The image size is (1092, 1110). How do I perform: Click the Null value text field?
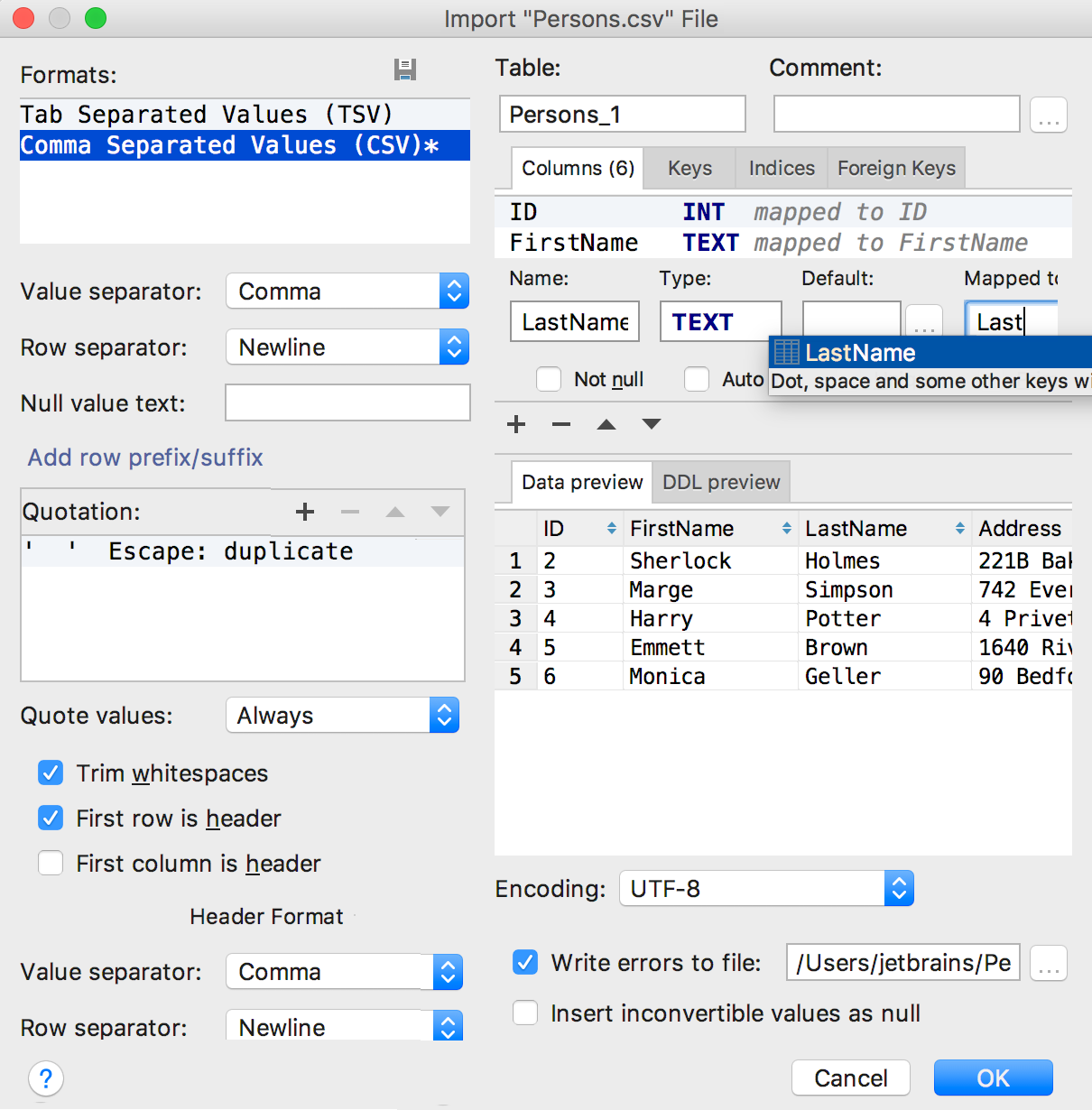[x=347, y=402]
